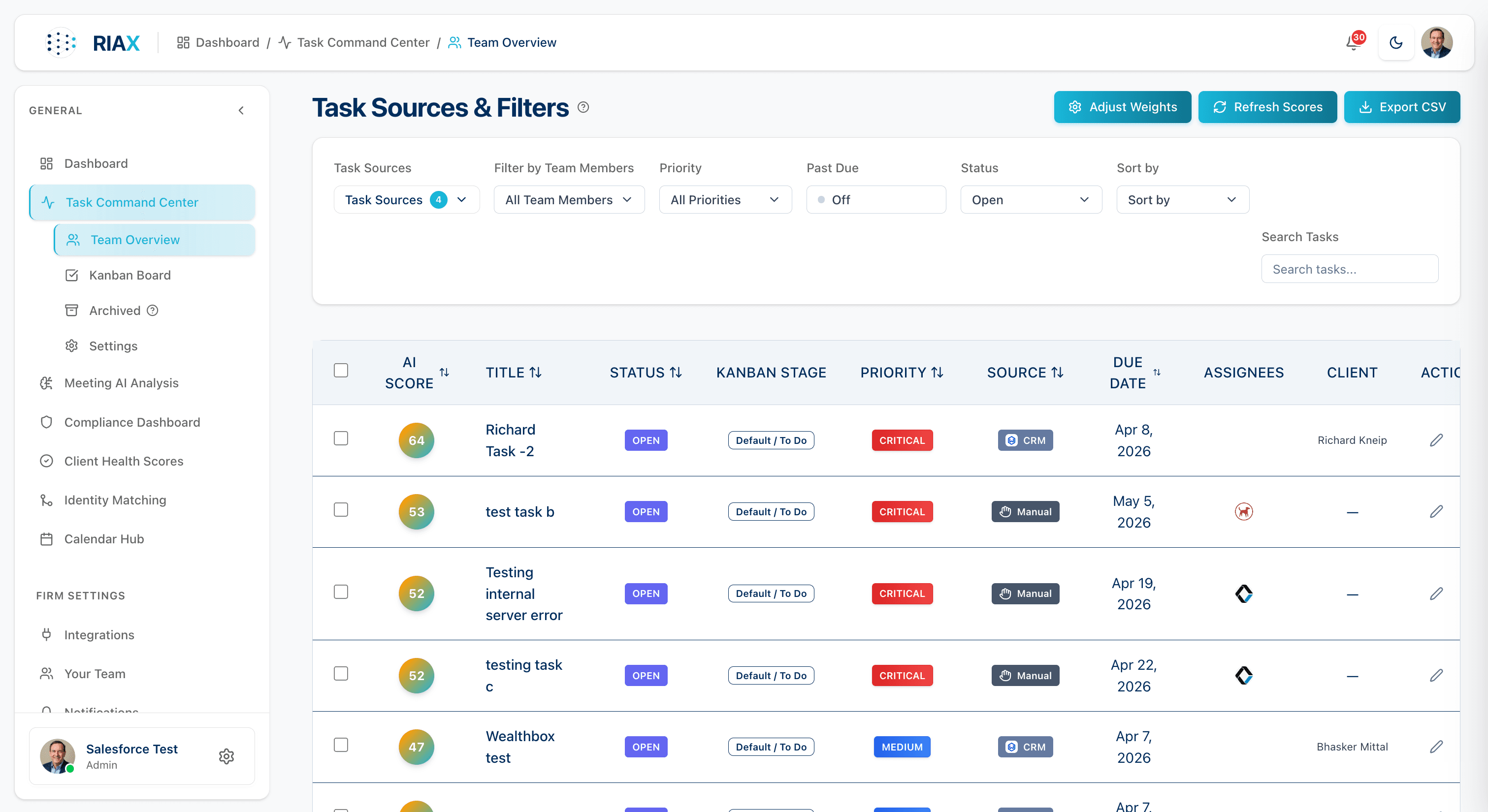
Task: Toggle dark mode moon icon
Action: click(1395, 43)
